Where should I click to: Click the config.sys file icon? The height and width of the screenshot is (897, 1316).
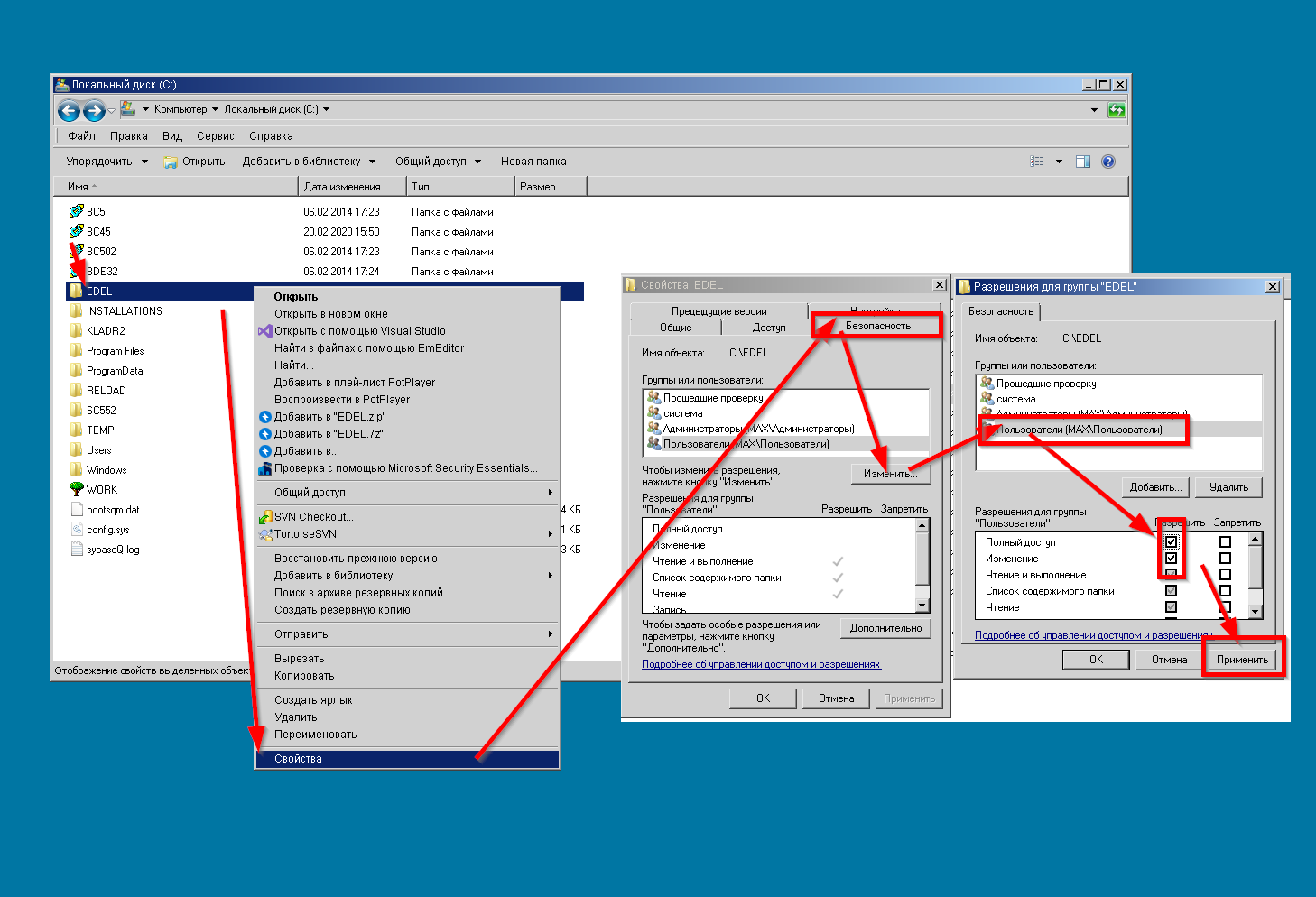[77, 530]
